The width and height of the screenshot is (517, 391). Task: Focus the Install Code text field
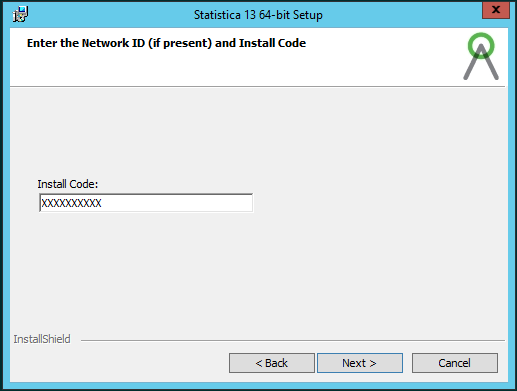tap(146, 203)
